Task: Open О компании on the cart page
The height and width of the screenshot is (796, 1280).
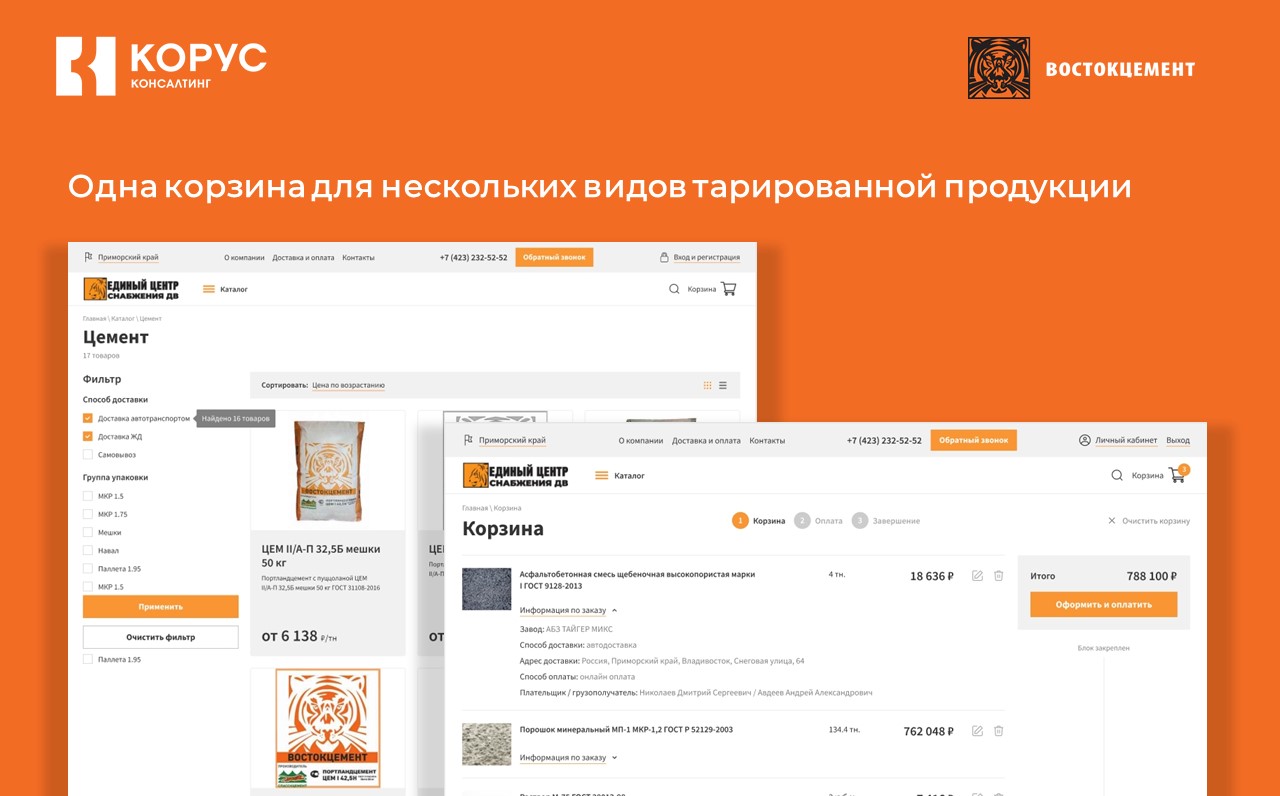Action: (x=641, y=440)
